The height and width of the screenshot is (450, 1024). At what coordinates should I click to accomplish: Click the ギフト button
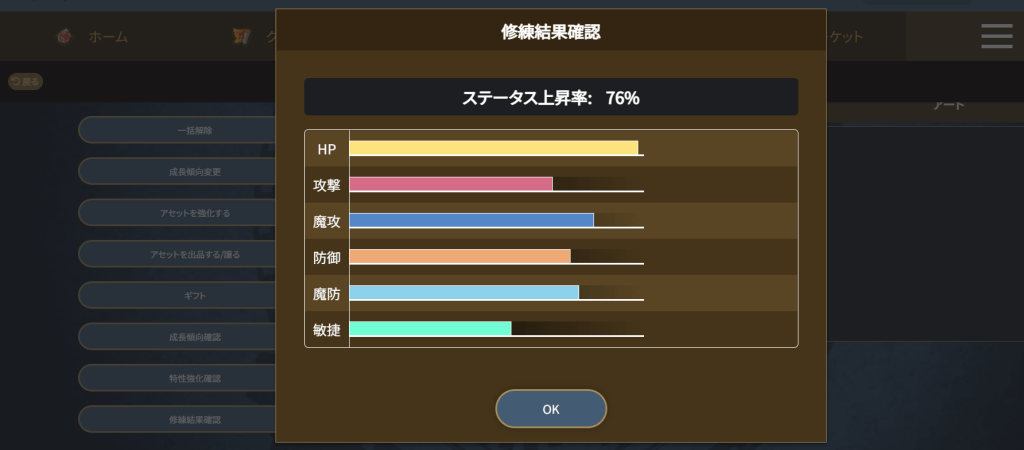pos(178,296)
